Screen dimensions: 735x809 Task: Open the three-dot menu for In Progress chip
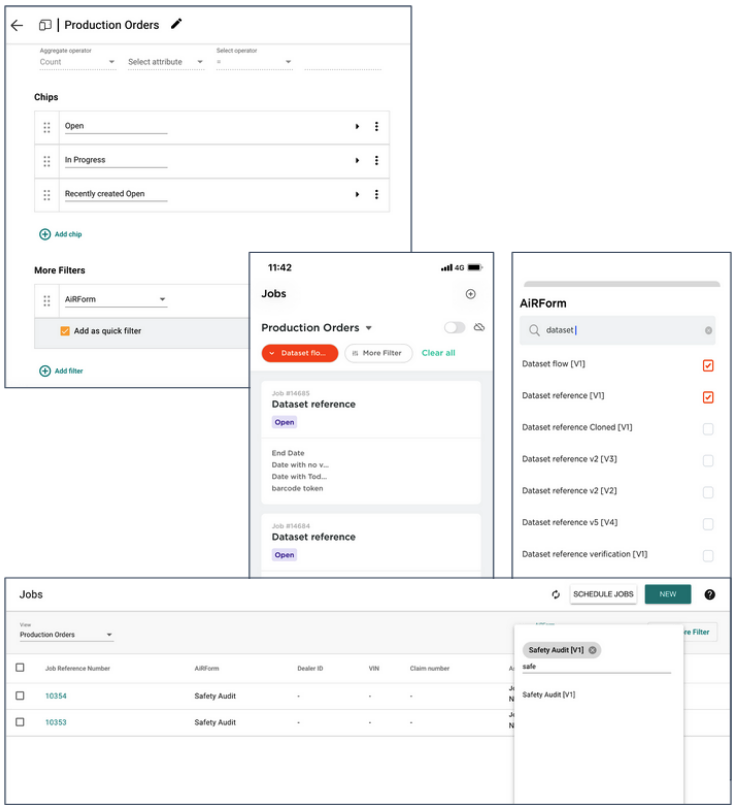tap(377, 160)
